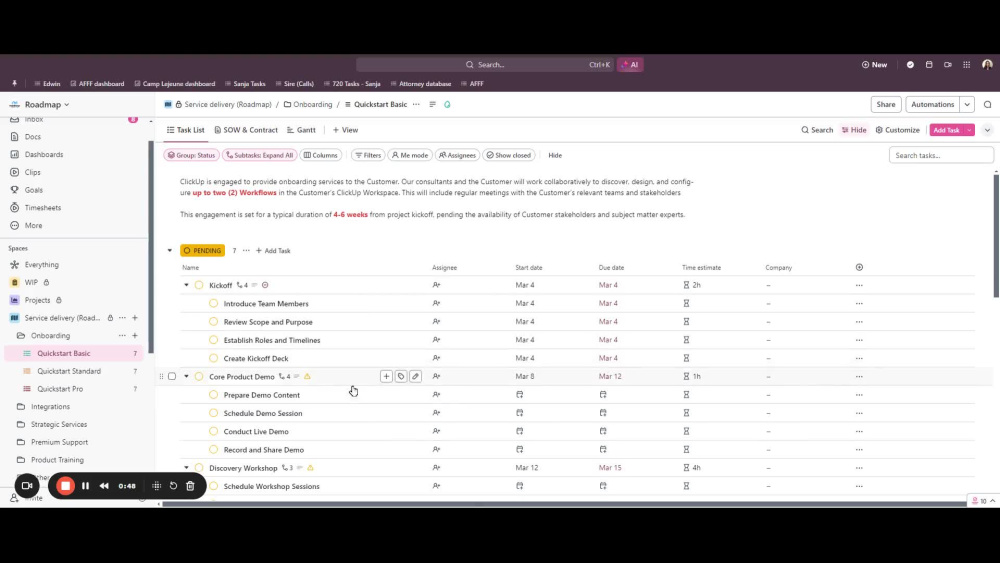This screenshot has height=563, width=1000.
Task: Expand the Integrations folder
Action: tap(50, 407)
